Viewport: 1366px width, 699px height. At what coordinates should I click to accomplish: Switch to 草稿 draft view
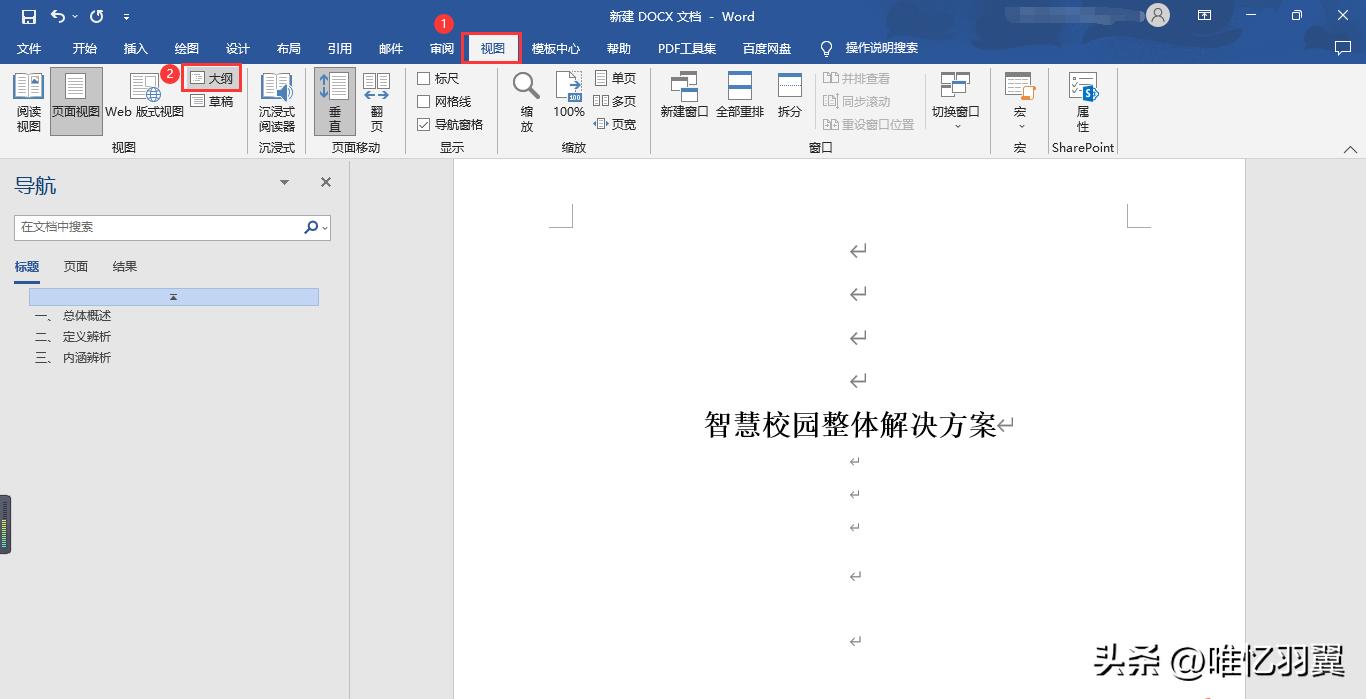(213, 100)
